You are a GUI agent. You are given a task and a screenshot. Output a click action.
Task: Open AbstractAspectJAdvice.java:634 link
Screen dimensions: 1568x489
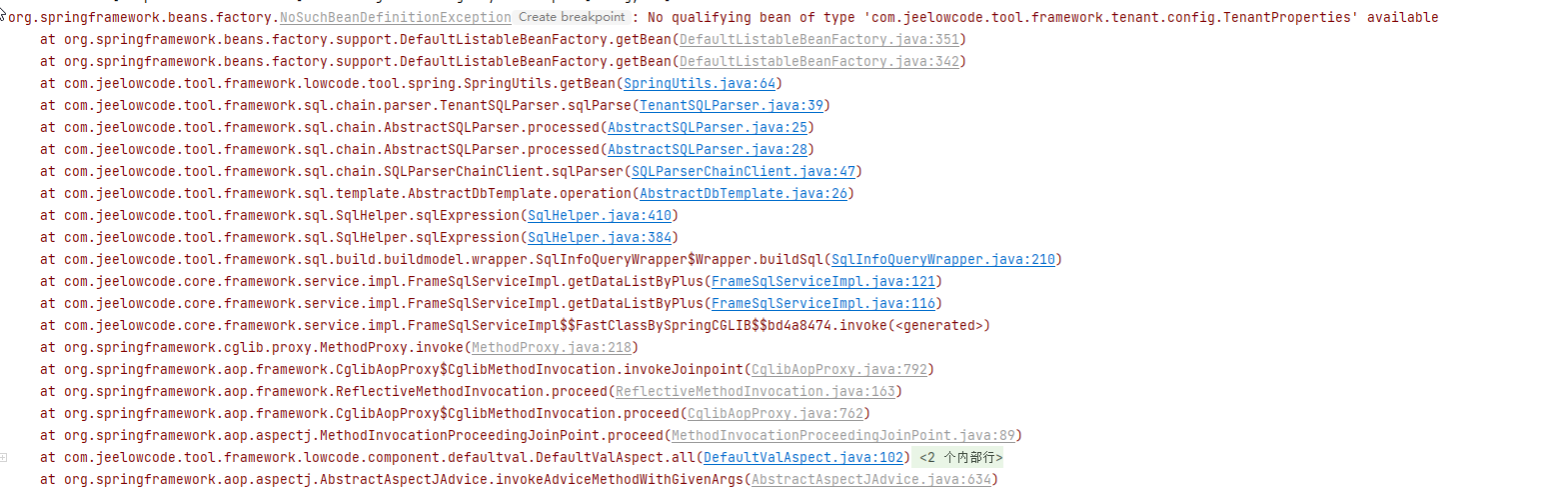pos(870,479)
